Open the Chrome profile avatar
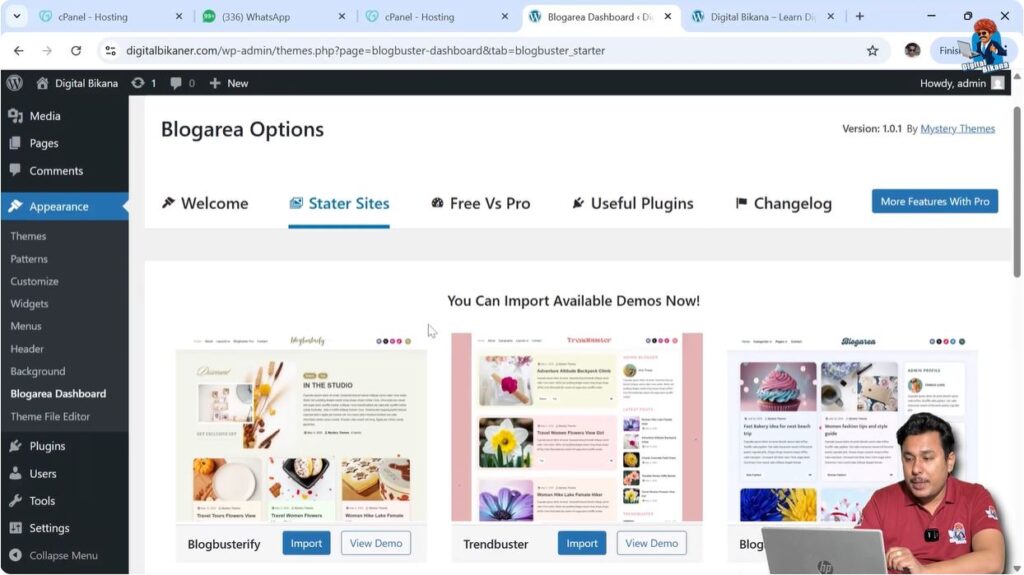 (912, 50)
